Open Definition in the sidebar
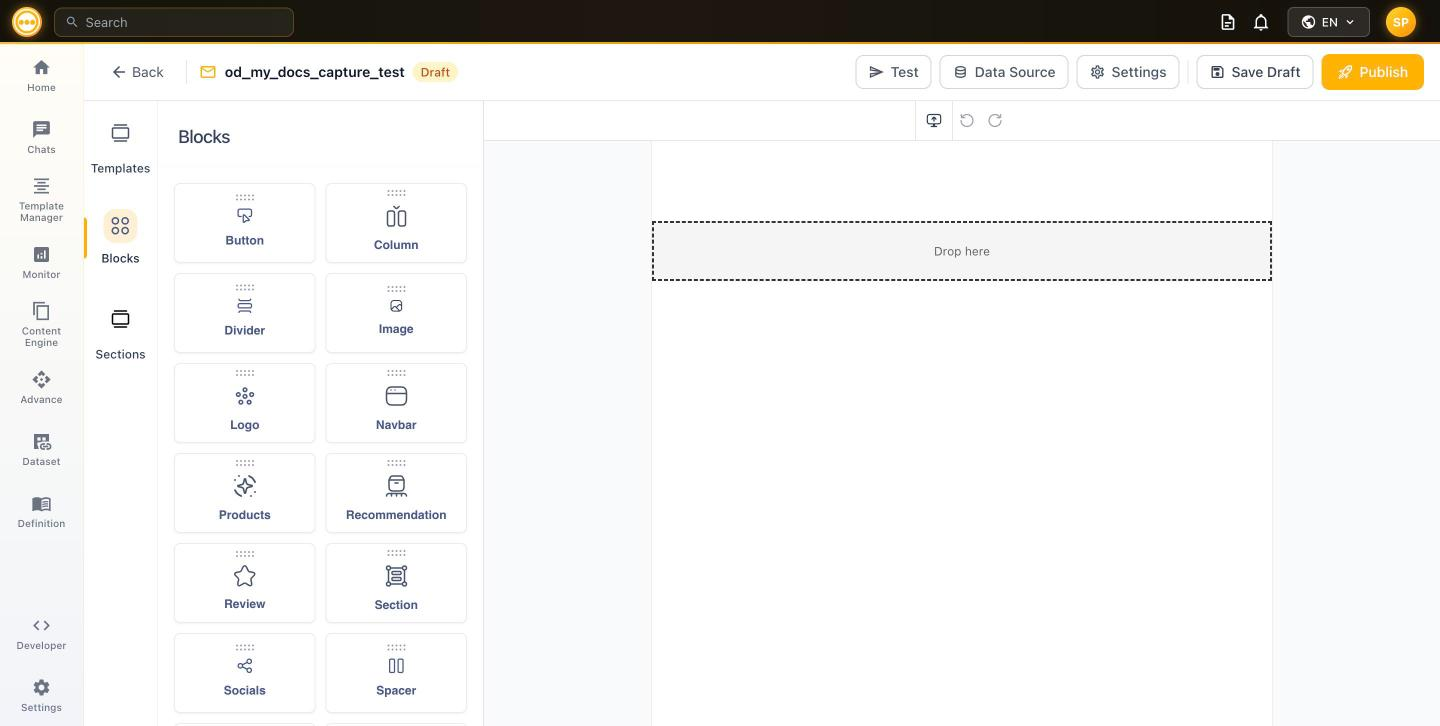The height and width of the screenshot is (726, 1440). coord(41,511)
